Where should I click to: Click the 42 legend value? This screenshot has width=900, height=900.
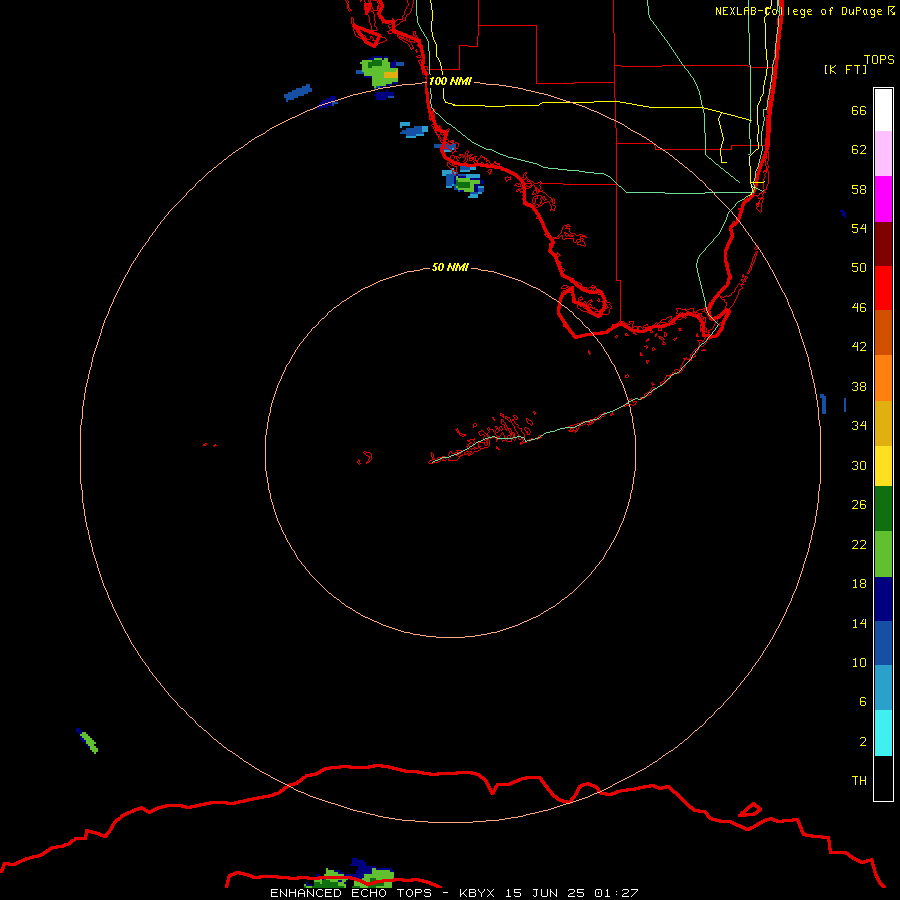tap(859, 347)
